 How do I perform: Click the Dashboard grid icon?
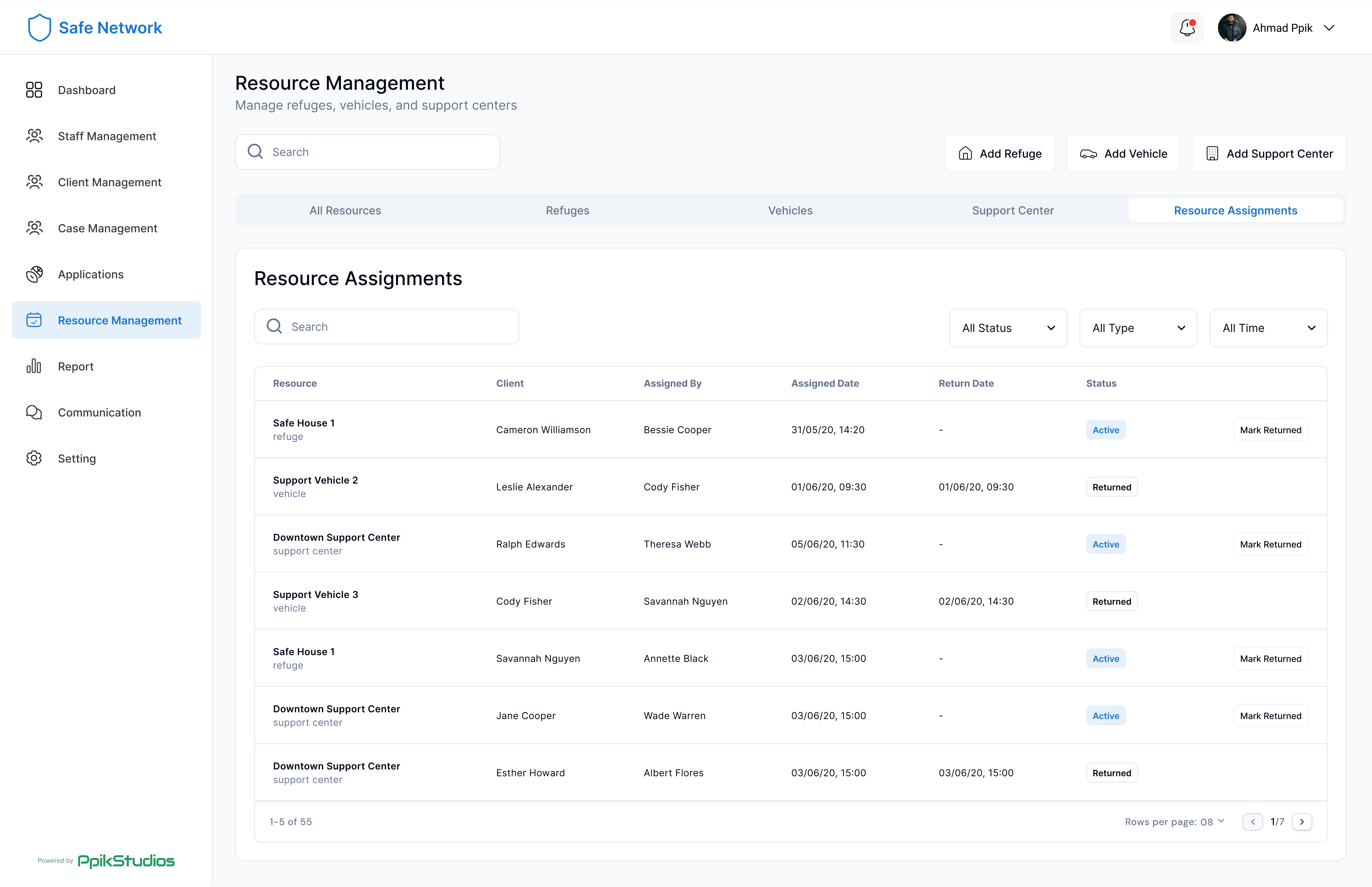pyautogui.click(x=34, y=90)
